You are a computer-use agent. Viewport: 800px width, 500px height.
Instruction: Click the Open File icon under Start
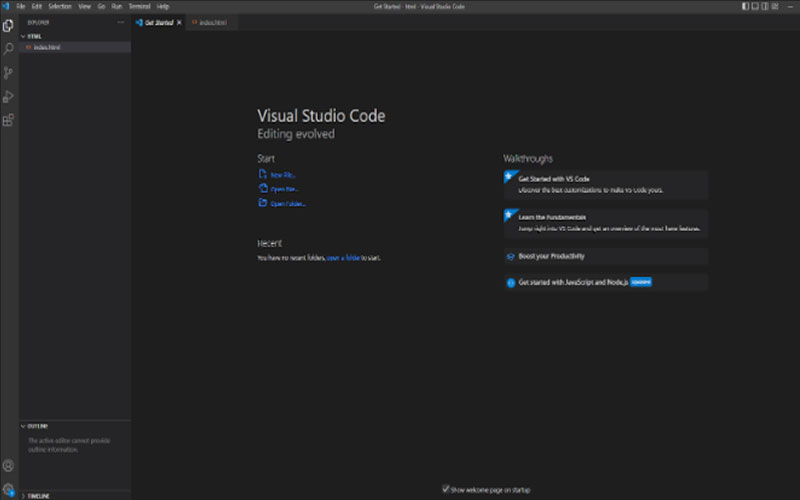coord(263,188)
